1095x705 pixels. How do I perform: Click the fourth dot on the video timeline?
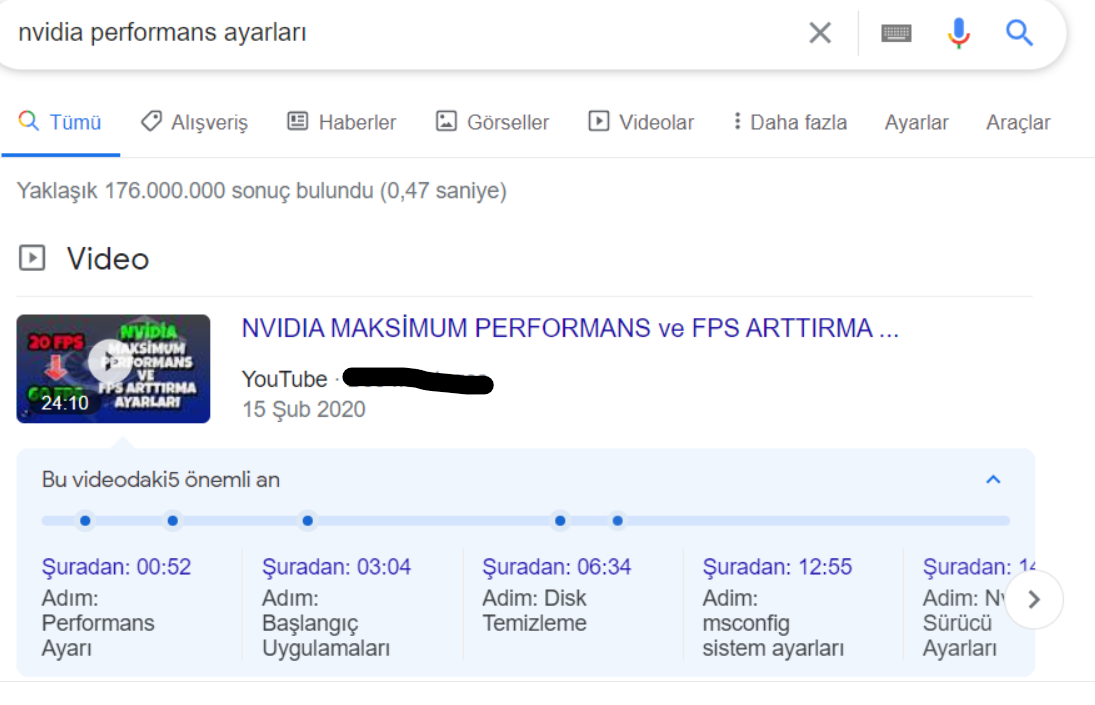(x=560, y=520)
